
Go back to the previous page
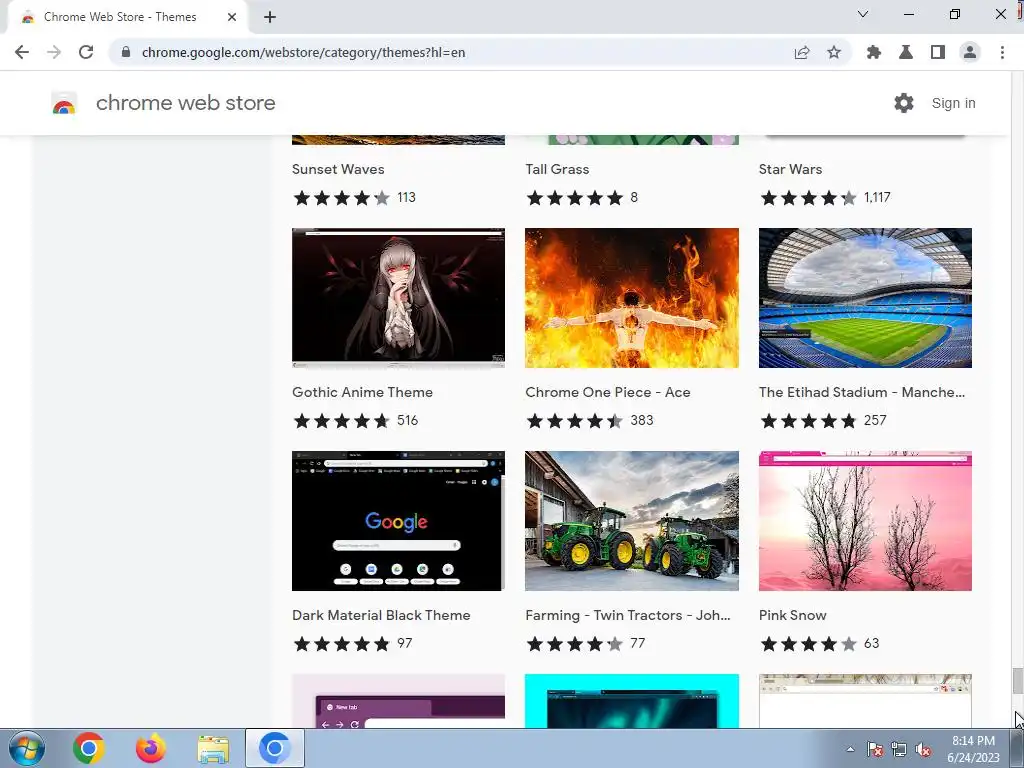point(22,52)
